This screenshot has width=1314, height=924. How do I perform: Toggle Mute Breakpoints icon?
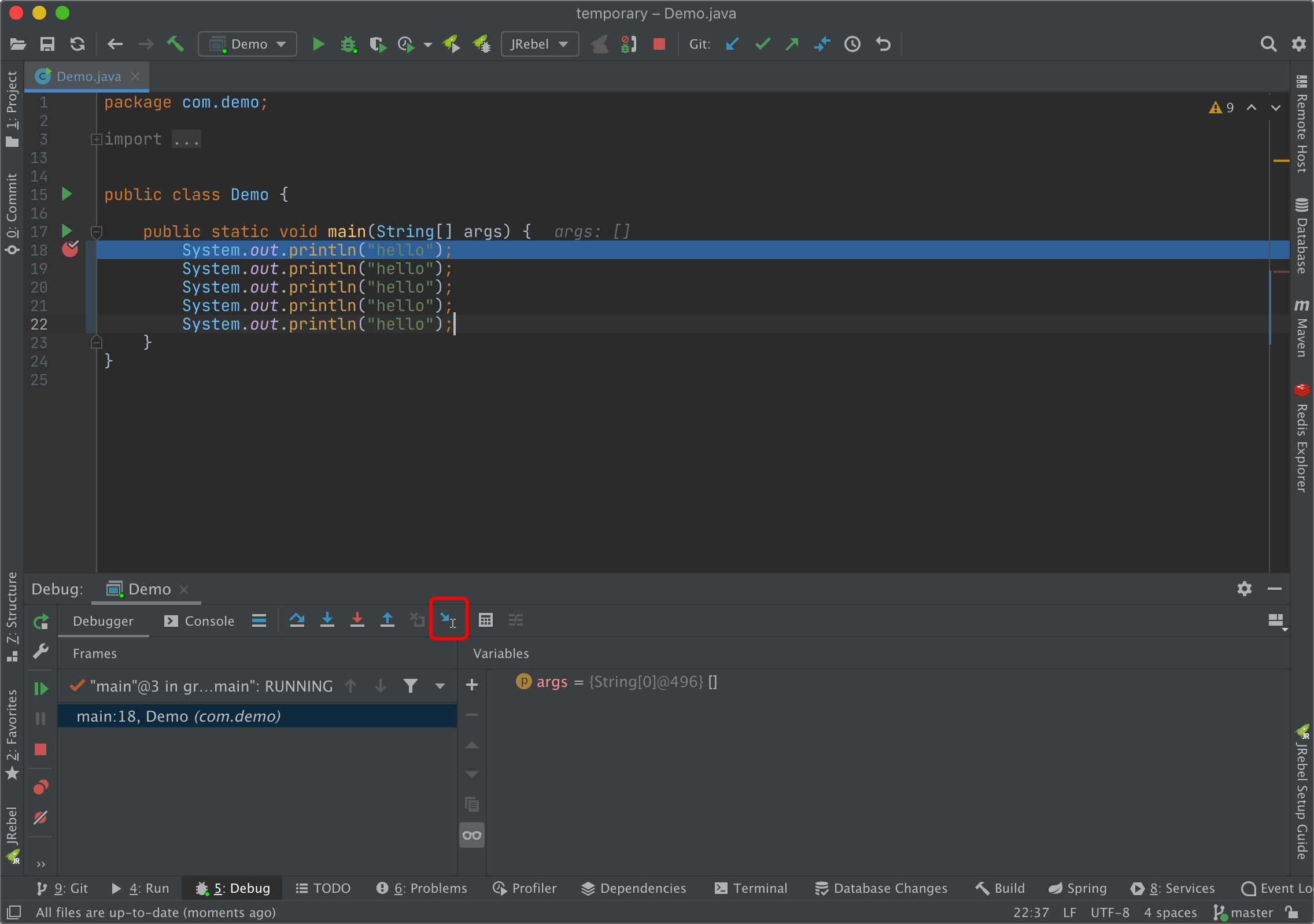[40, 817]
